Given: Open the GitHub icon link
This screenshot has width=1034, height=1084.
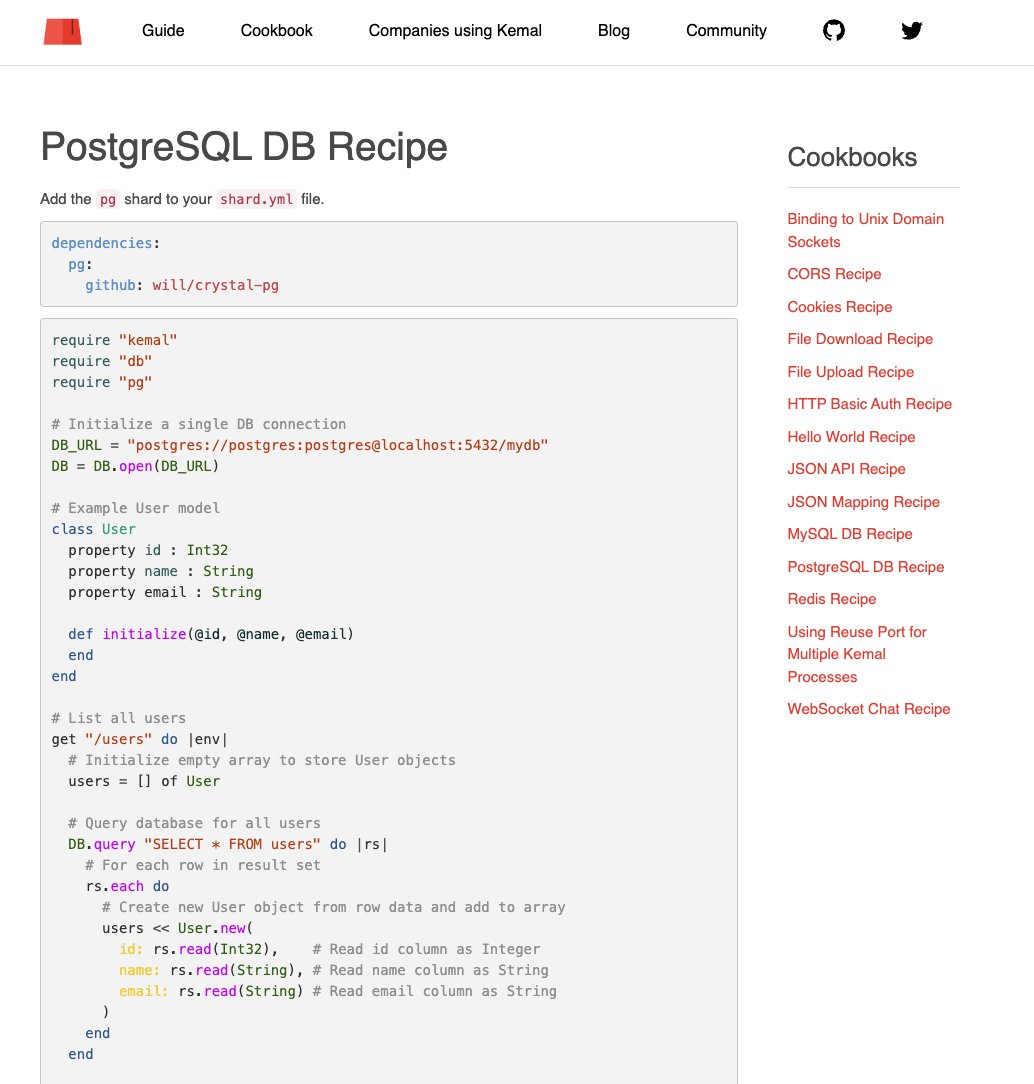Looking at the screenshot, I should pyautogui.click(x=834, y=30).
